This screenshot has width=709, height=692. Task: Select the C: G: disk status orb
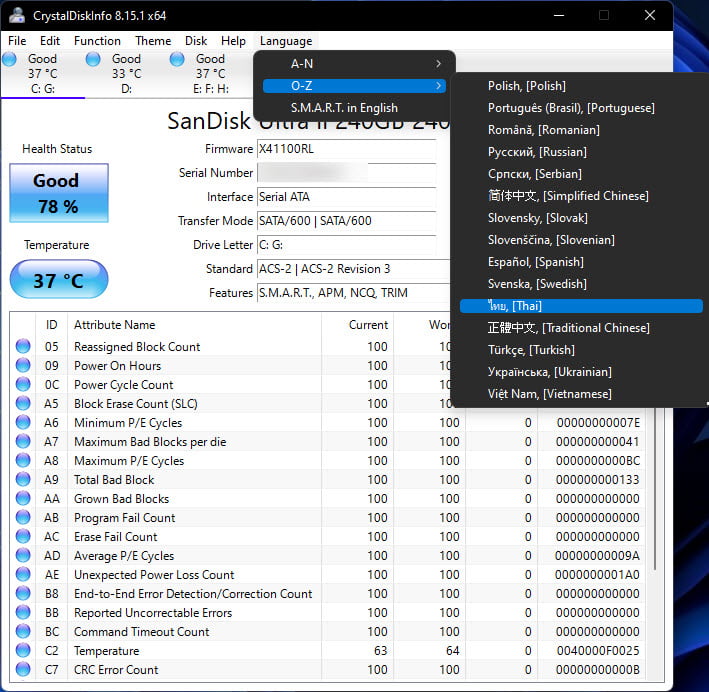pyautogui.click(x=9, y=59)
